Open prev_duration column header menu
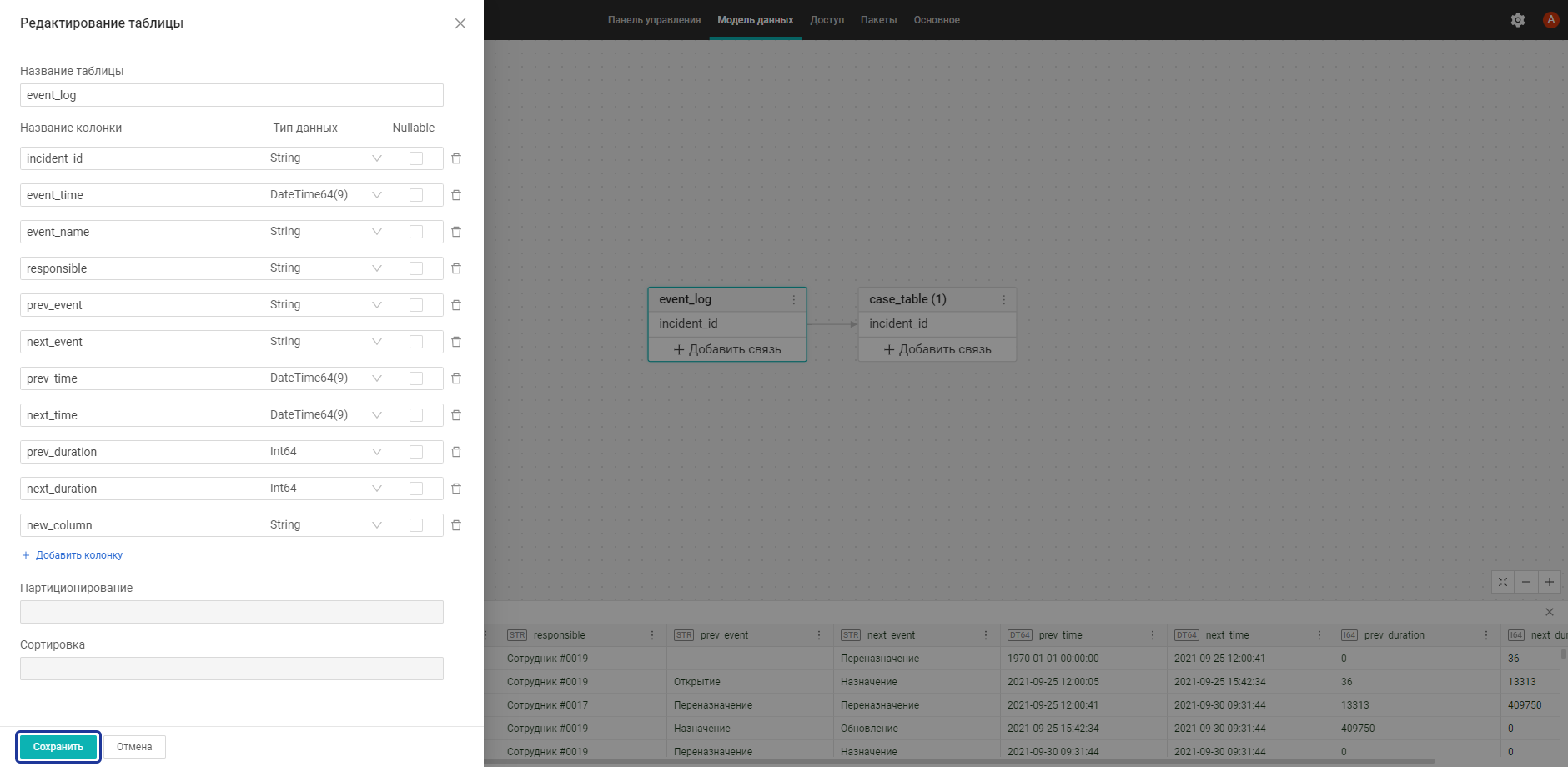Screen dimensions: 1568x767 click(1486, 635)
